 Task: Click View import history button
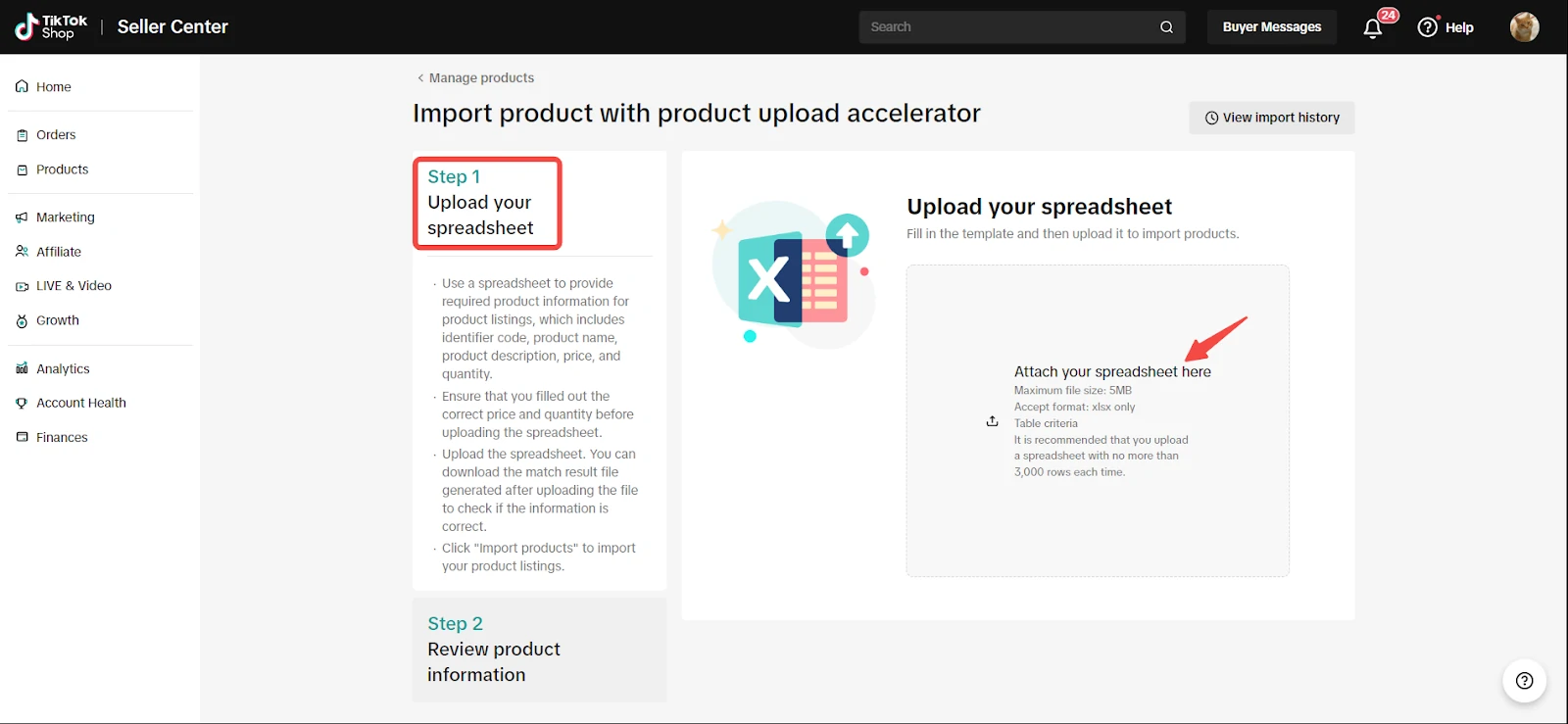[1271, 118]
